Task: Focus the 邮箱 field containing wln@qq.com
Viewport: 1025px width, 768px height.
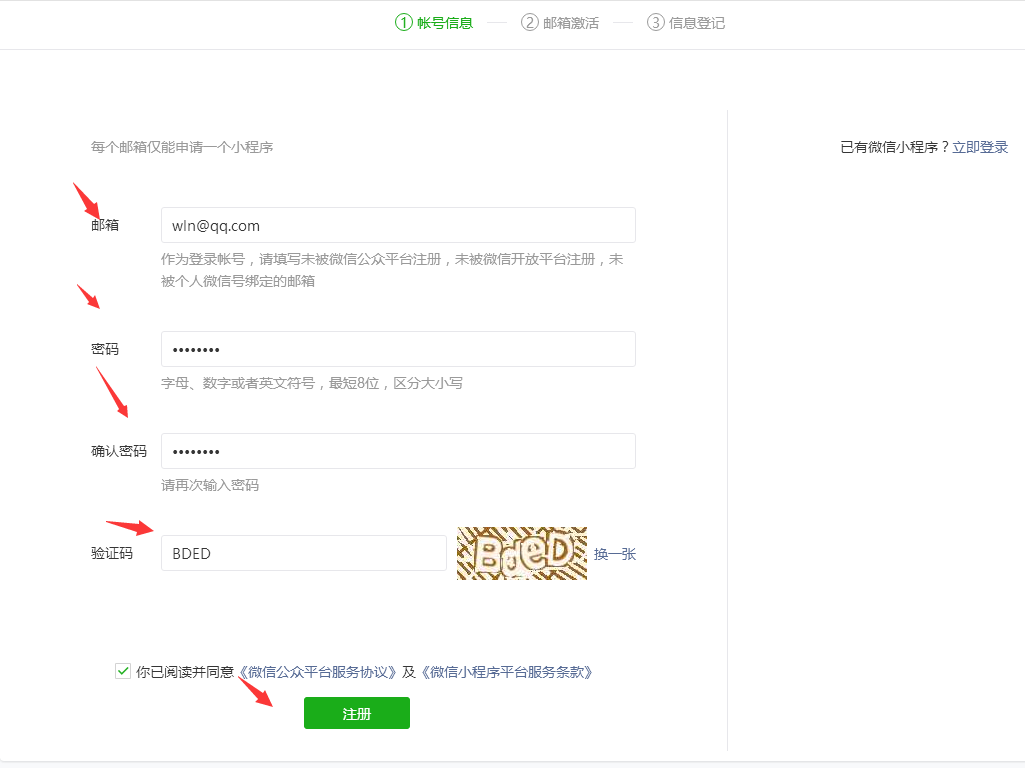Action: coord(398,225)
